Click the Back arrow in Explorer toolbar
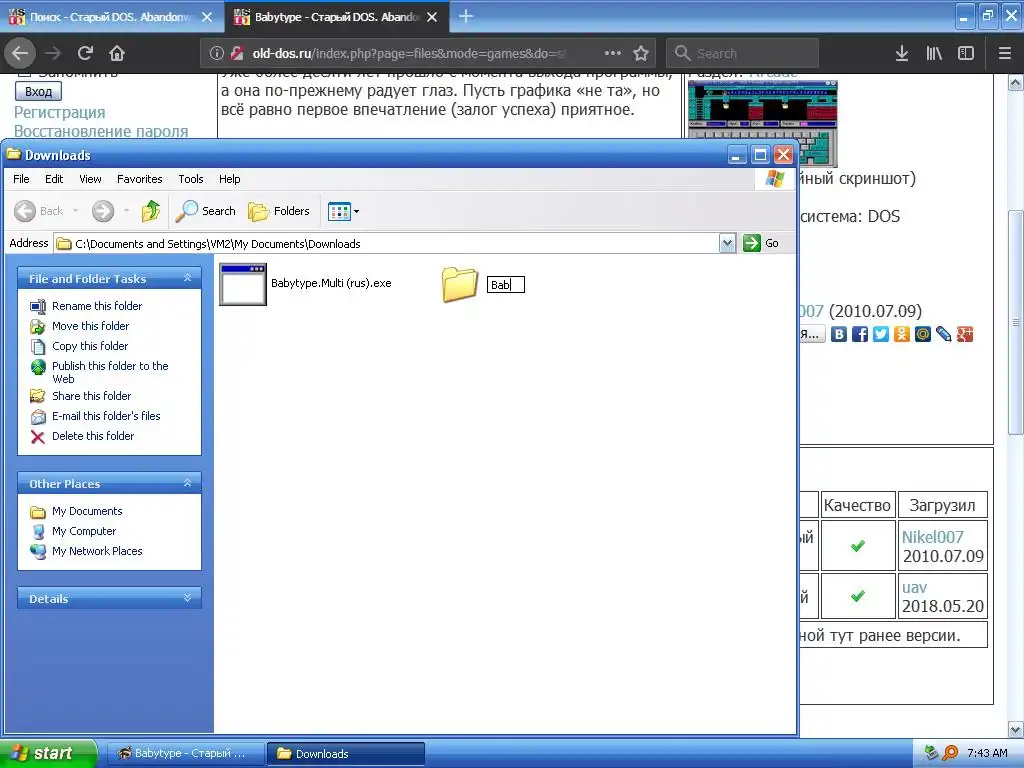The image size is (1024, 768). pyautogui.click(x=25, y=211)
